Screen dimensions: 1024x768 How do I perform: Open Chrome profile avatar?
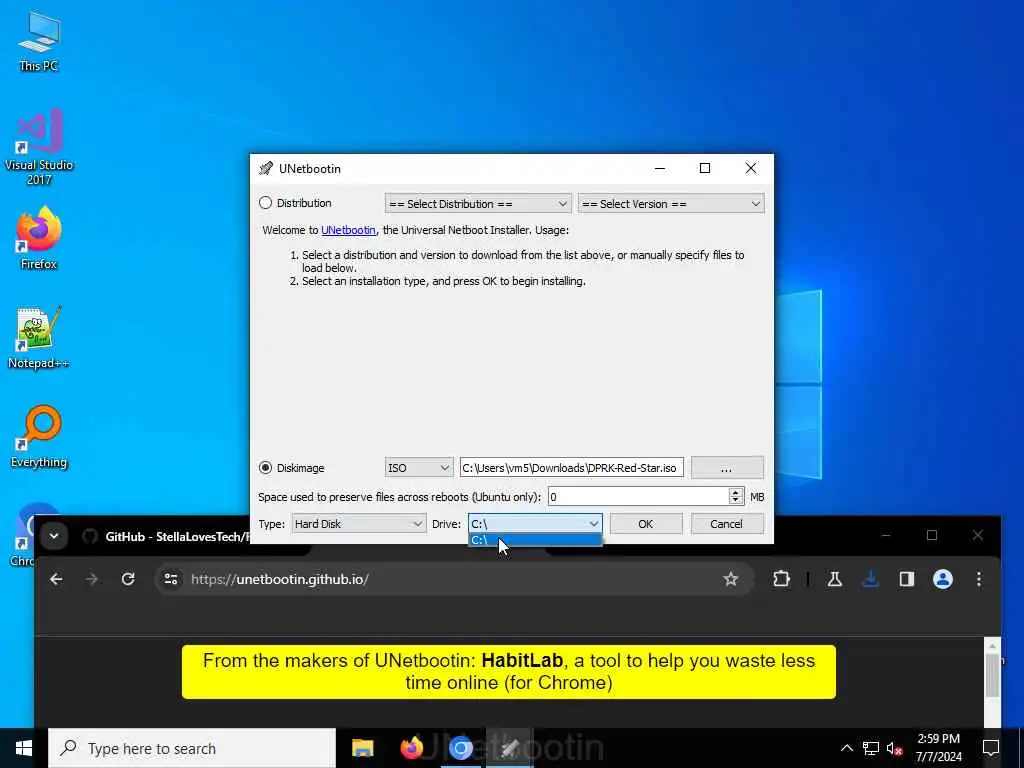point(942,579)
